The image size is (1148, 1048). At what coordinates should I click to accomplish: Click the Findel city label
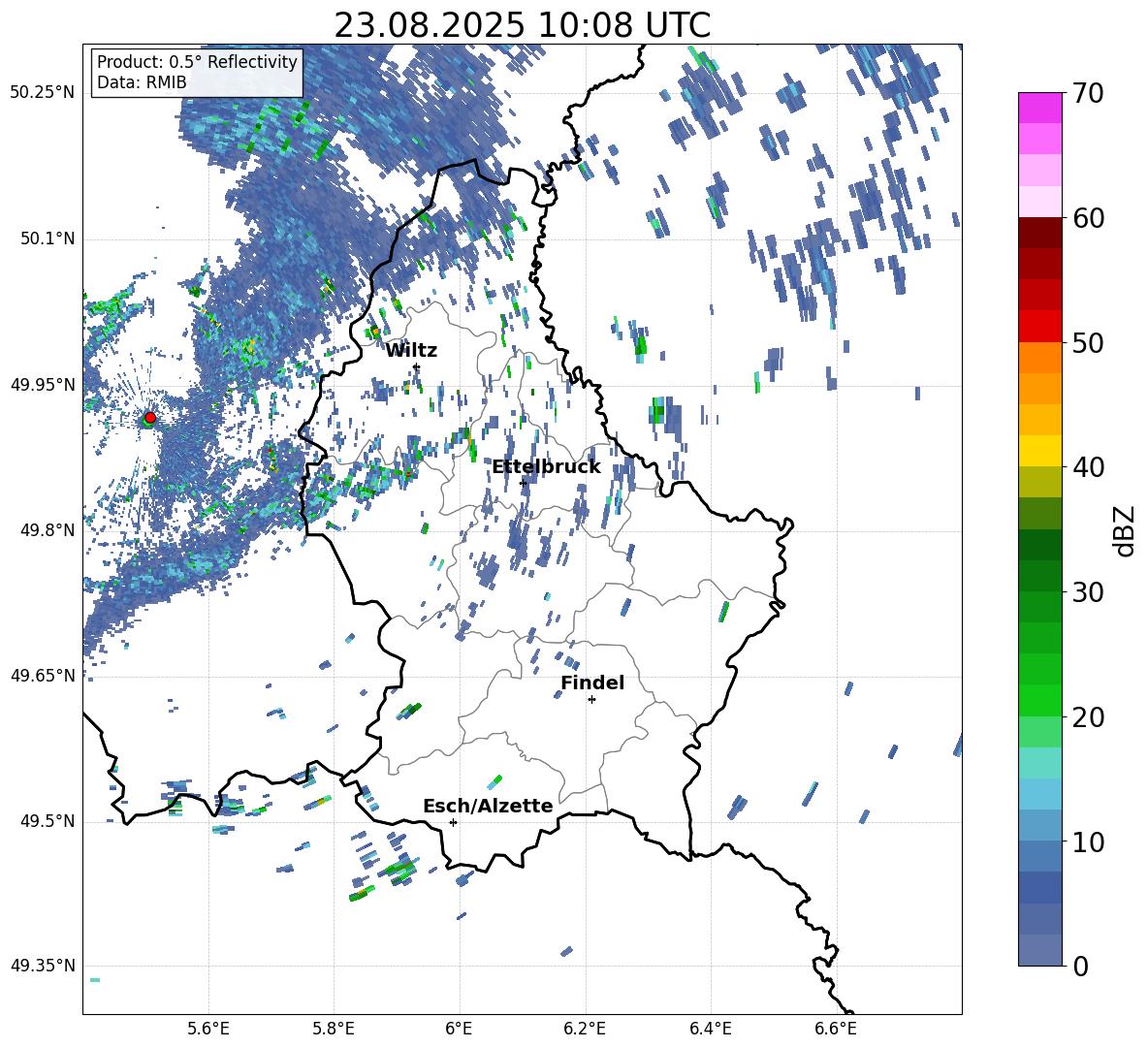click(592, 683)
